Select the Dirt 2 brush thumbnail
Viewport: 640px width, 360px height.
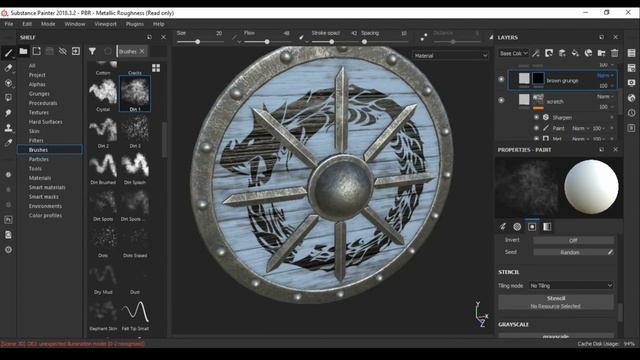(103, 132)
